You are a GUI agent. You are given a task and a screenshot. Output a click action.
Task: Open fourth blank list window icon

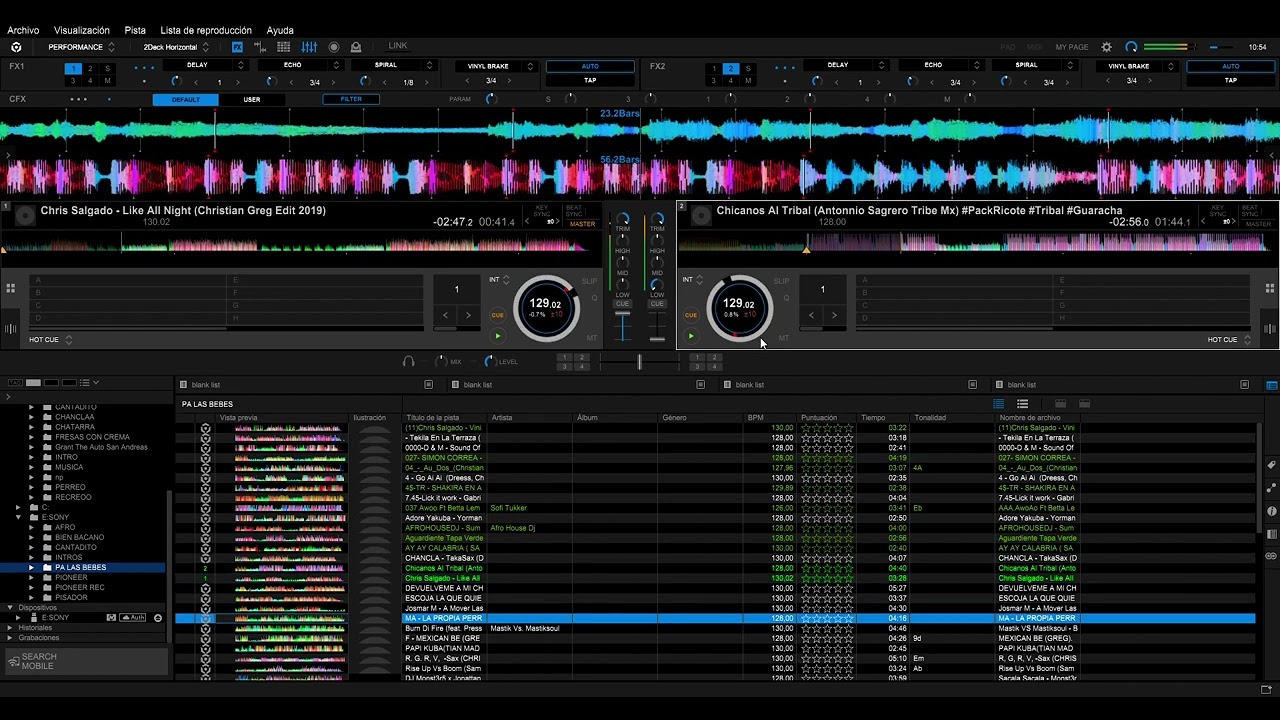1244,385
